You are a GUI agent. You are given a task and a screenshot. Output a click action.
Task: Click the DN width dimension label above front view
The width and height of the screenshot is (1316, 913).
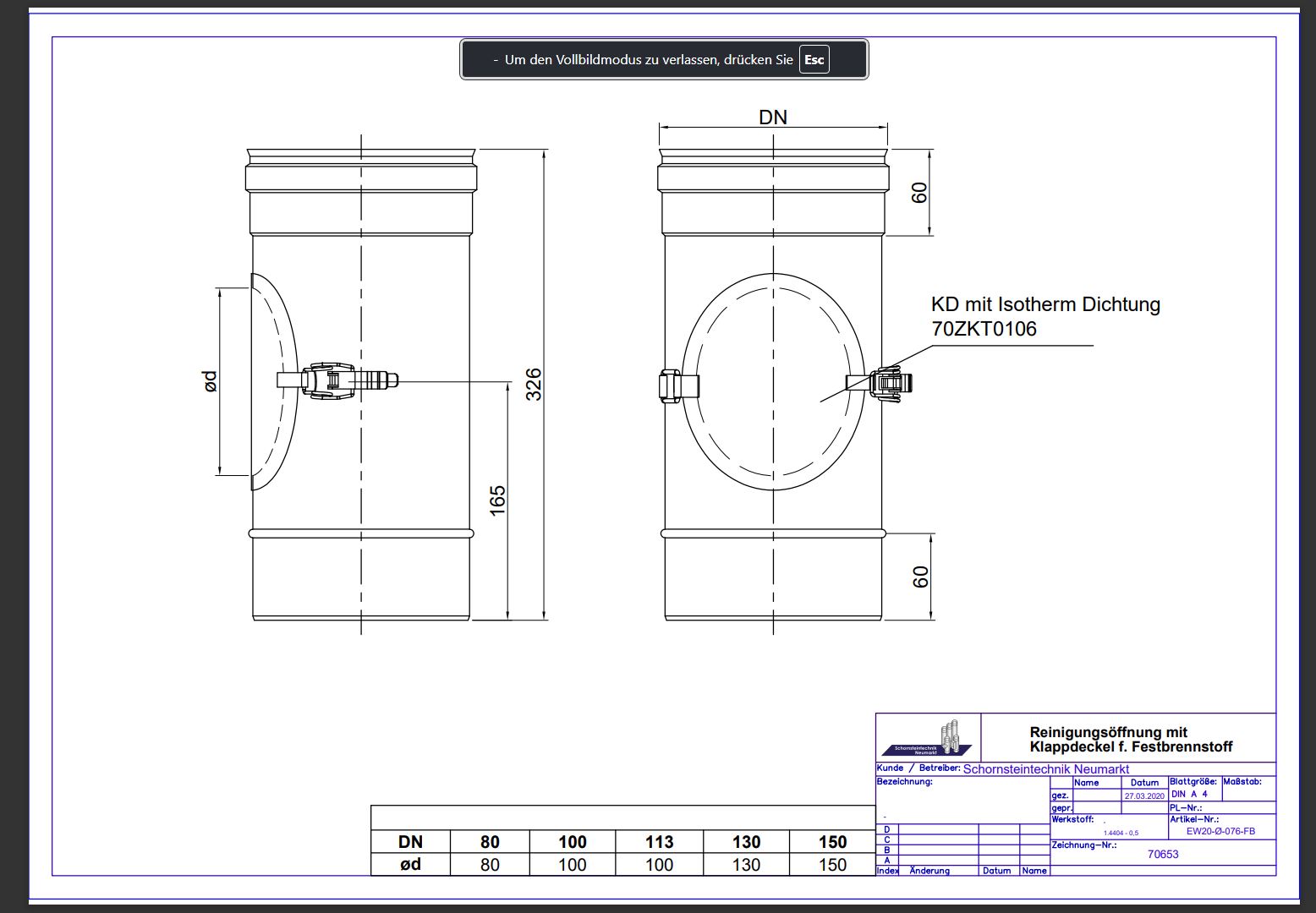773,118
